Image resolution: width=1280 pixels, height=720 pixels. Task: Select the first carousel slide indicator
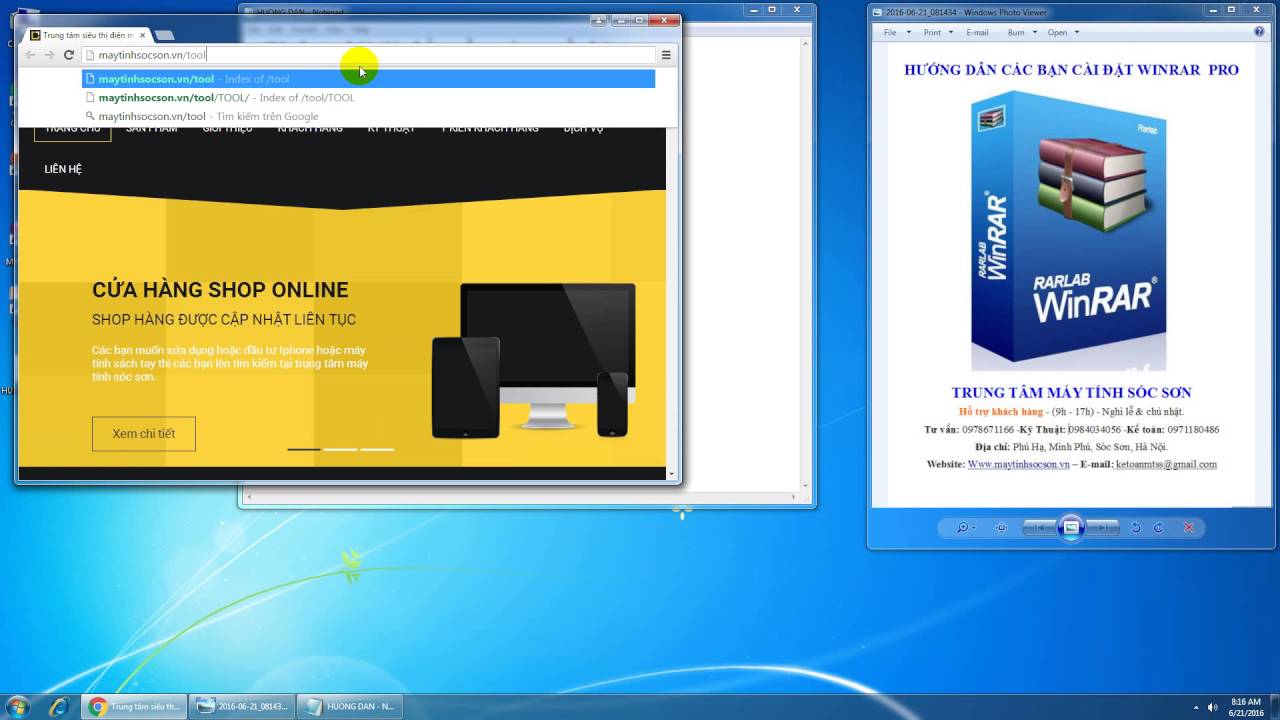tap(304, 449)
